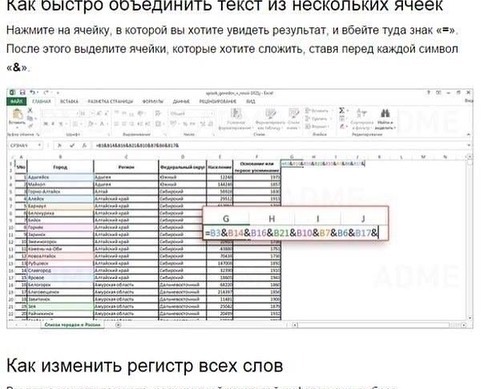Click the Format as Table icon
Viewport: 484px width, 389px height.
click(270, 114)
